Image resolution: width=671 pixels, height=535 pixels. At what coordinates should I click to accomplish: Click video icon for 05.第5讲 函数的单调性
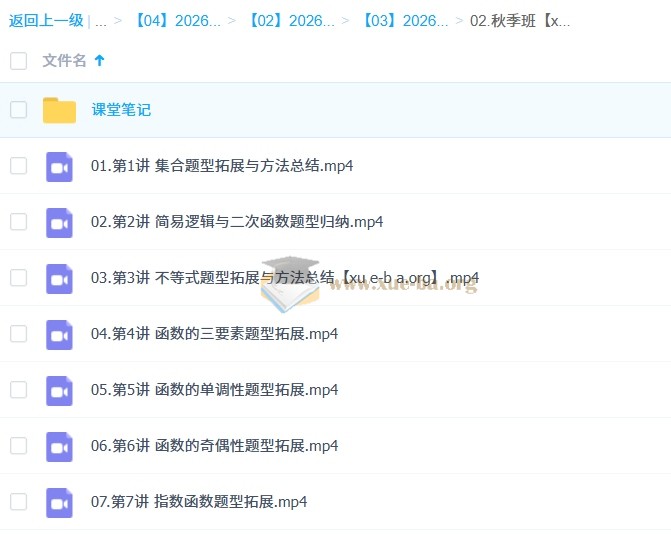59,390
